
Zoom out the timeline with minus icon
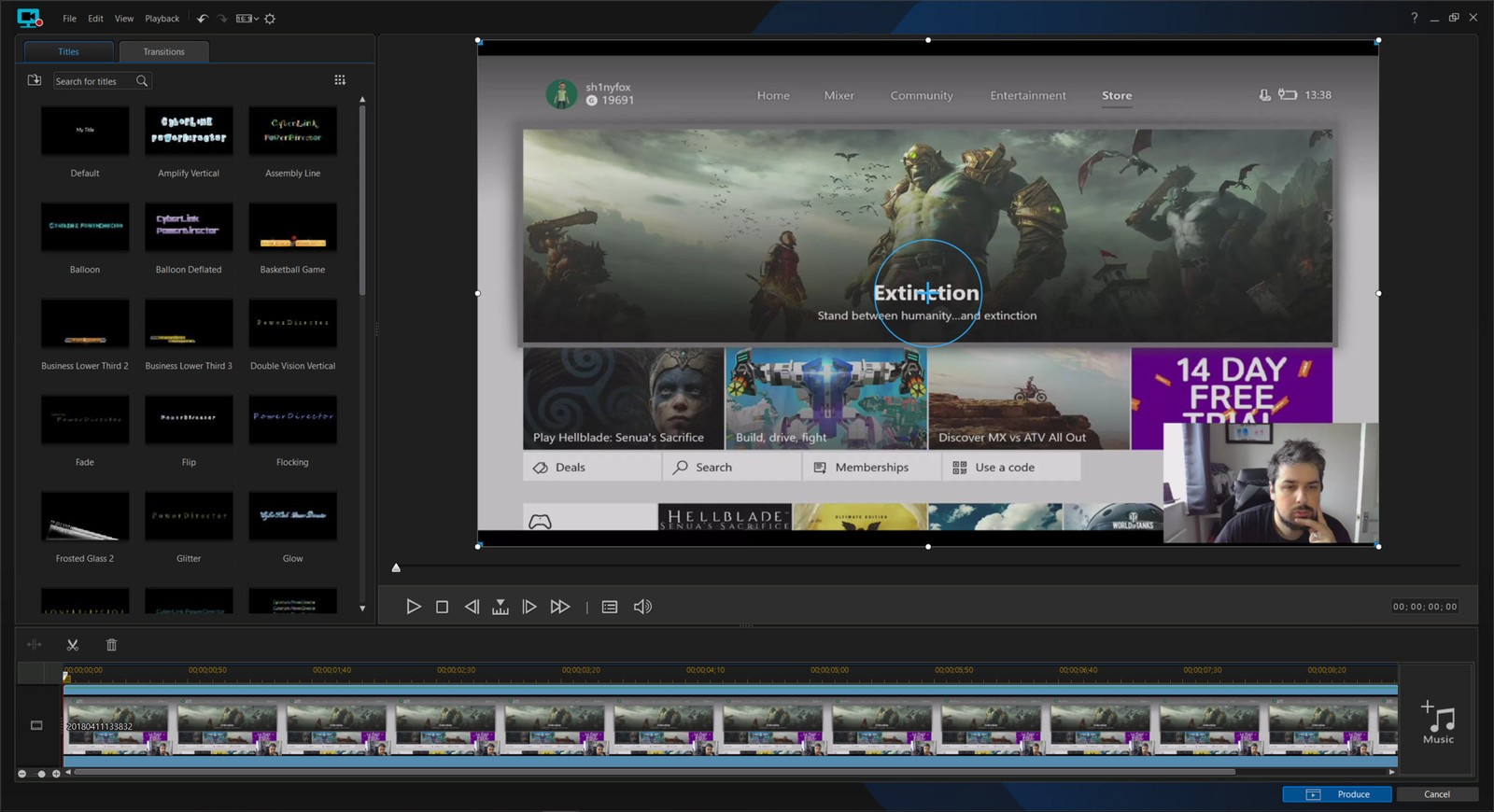click(x=22, y=774)
